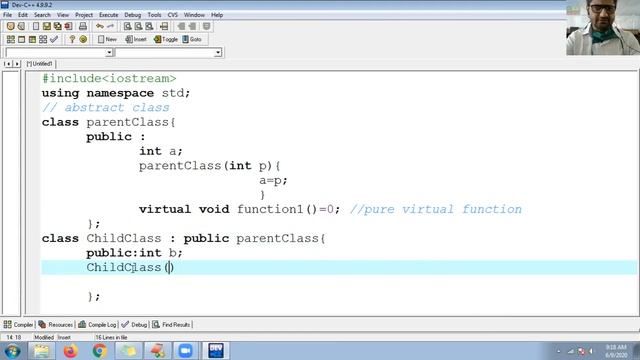Click the tab scroll right arrow

tap(17, 64)
